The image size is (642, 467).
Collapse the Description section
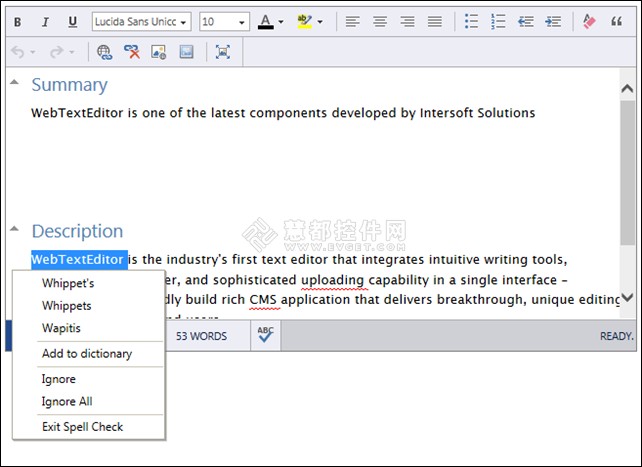[14, 229]
